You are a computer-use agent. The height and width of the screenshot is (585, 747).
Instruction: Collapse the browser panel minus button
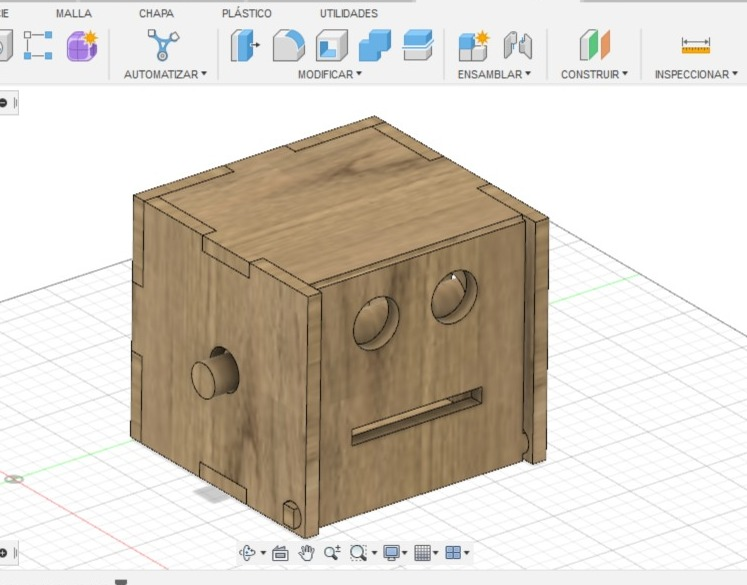pos(3,103)
